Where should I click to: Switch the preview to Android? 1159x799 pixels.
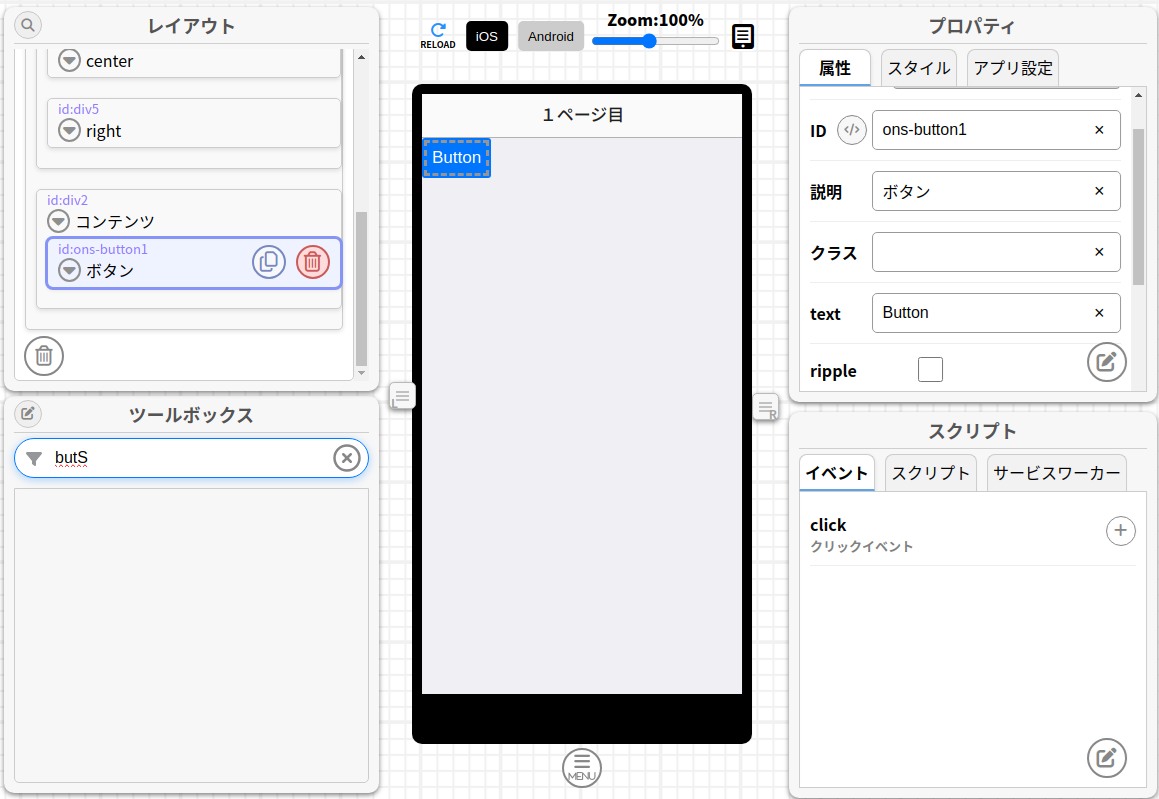click(550, 36)
